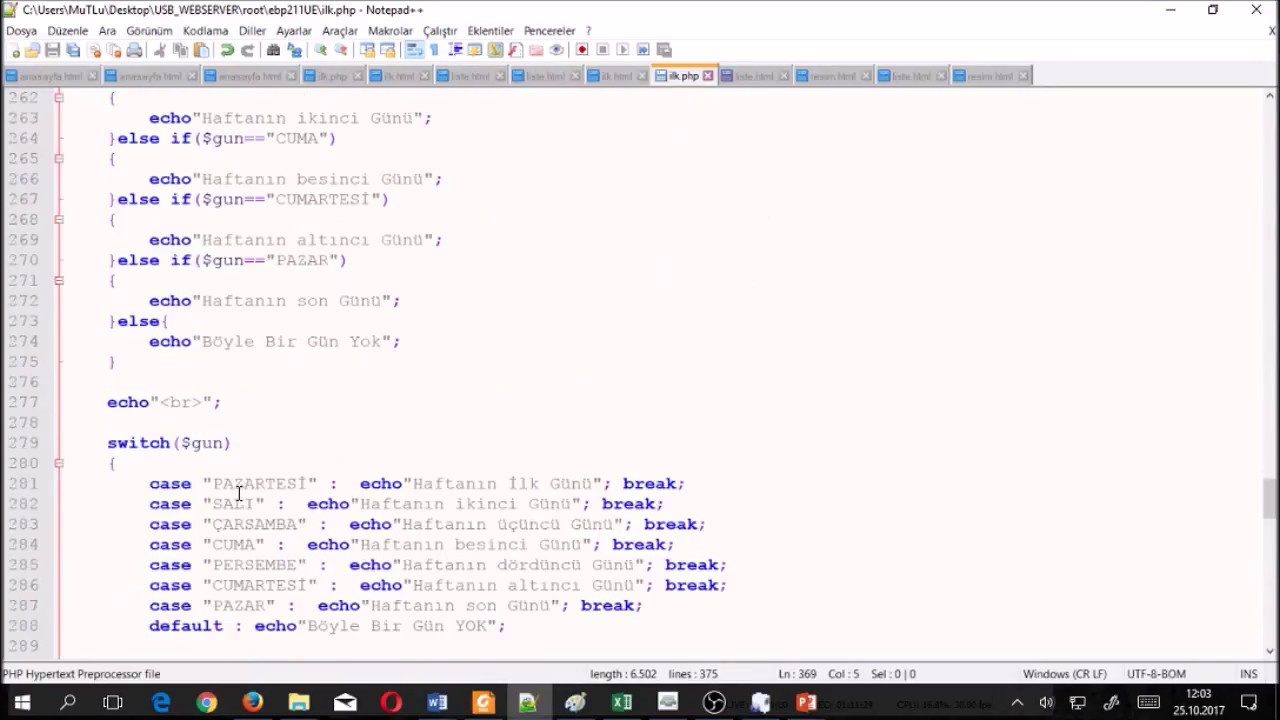The width and height of the screenshot is (1280, 720).
Task: Collapse the fold marker at line 262
Action: [59, 97]
